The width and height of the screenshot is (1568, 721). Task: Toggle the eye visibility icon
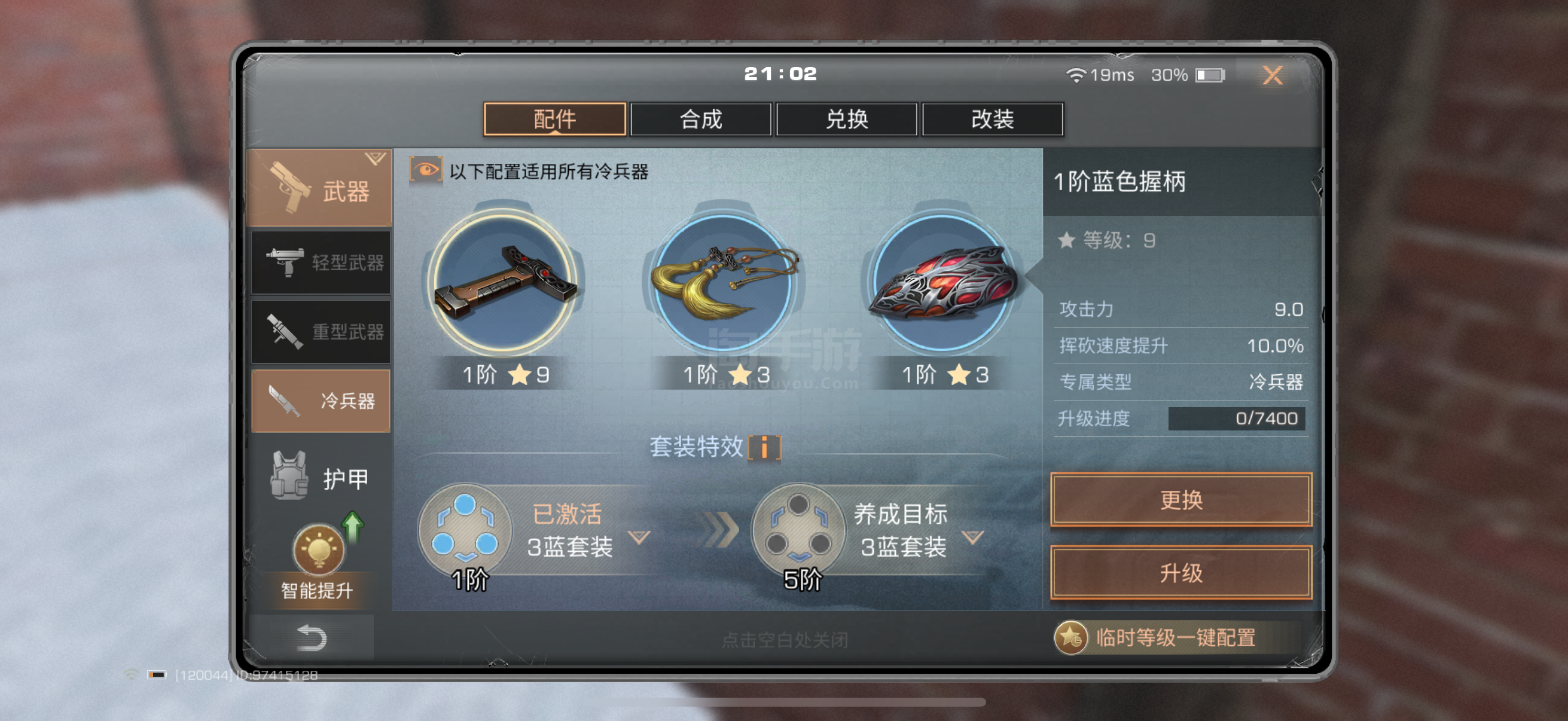coord(426,170)
